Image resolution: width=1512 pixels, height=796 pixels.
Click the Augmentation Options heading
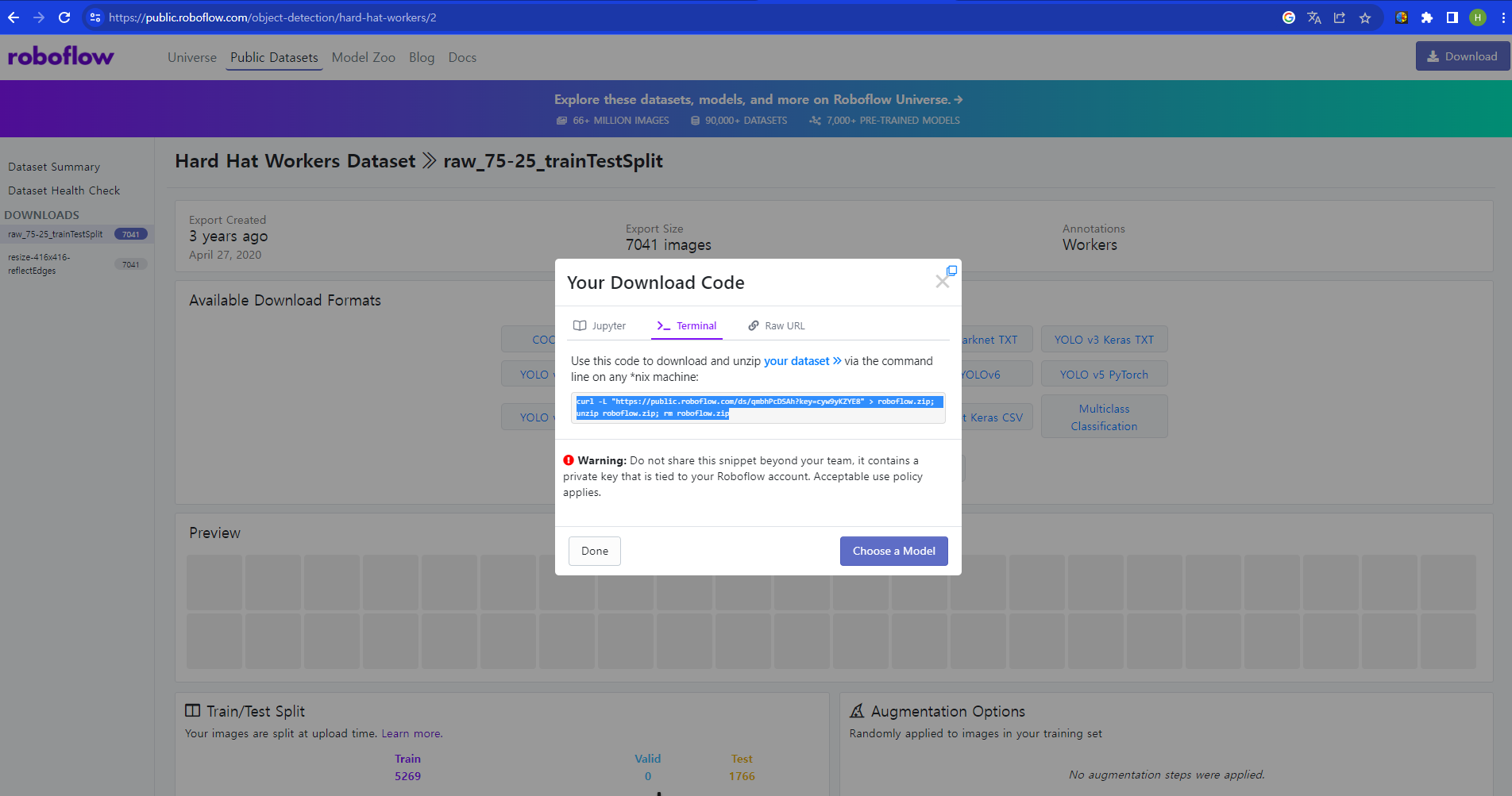click(948, 711)
